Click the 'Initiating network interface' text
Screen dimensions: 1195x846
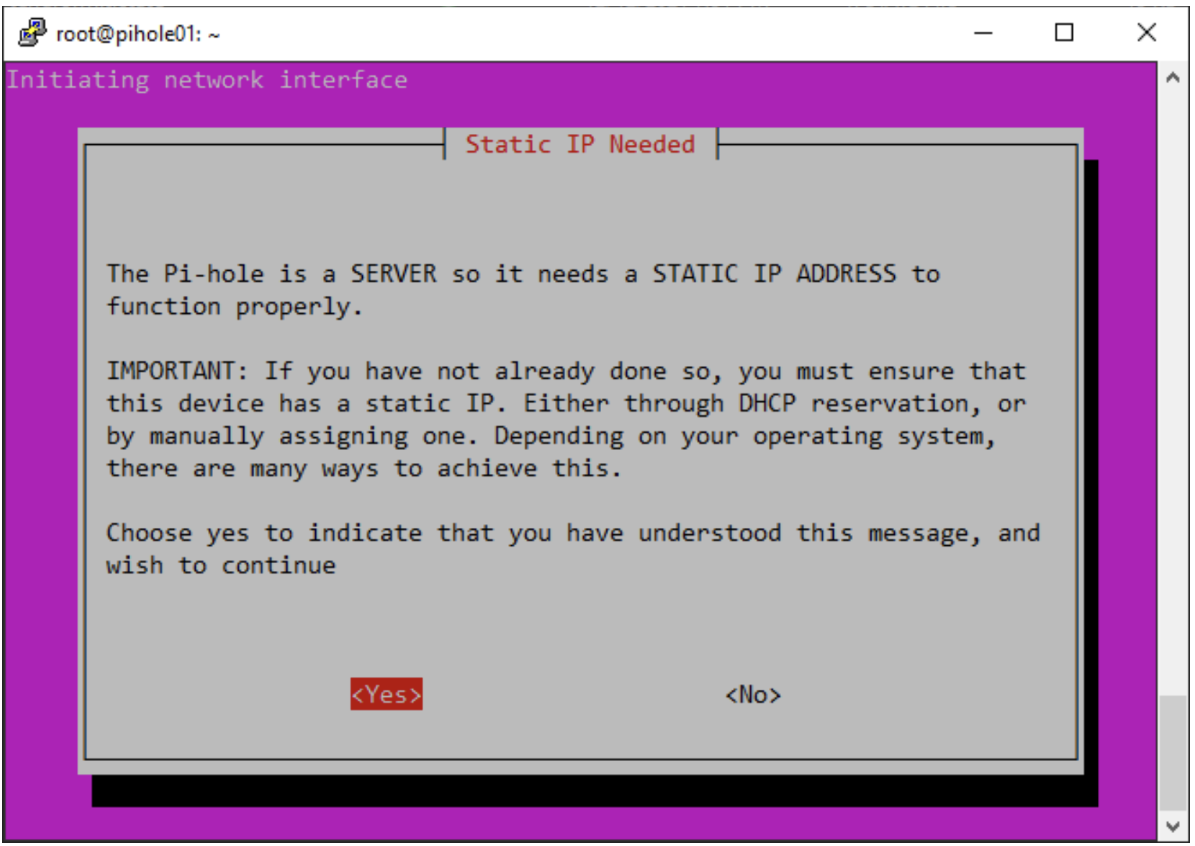click(x=207, y=80)
